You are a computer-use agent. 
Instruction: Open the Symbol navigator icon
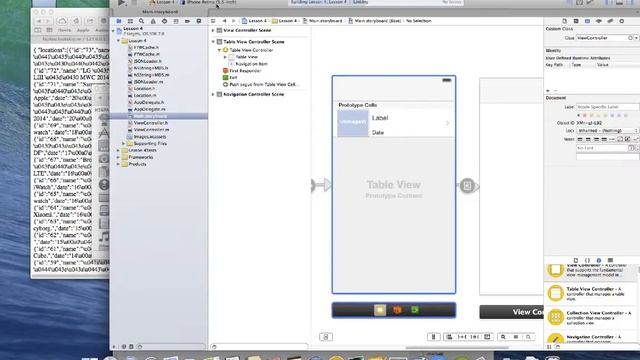pyautogui.click(x=130, y=21)
